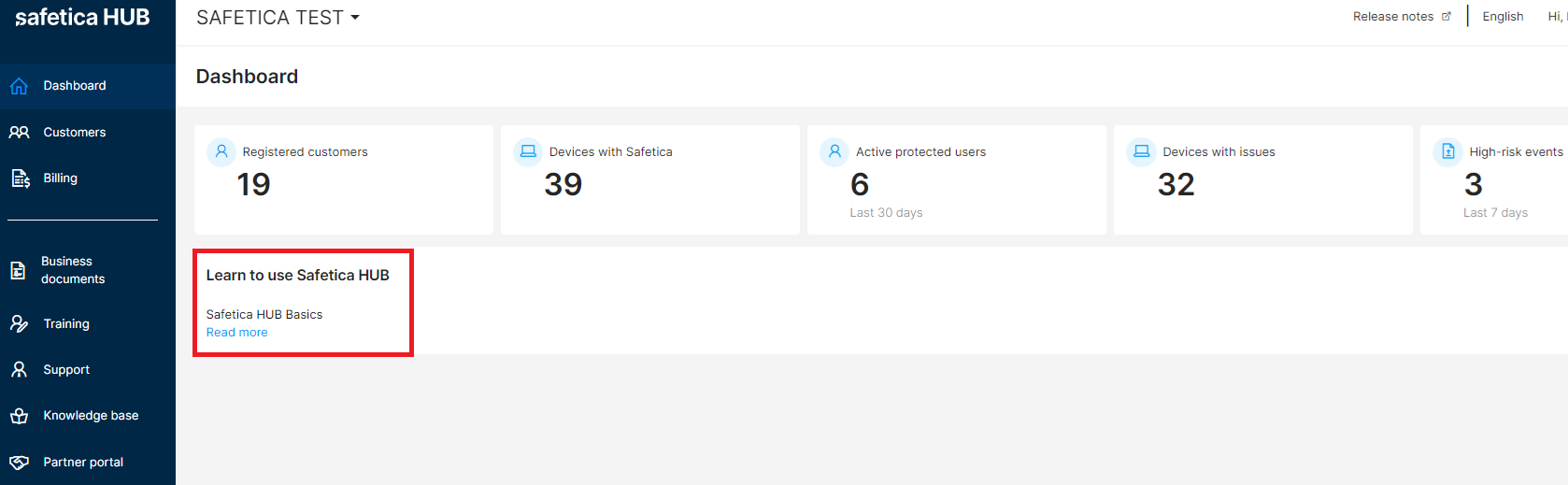This screenshot has height=485, width=1568.
Task: Open Business documents icon in sidebar
Action: [18, 270]
